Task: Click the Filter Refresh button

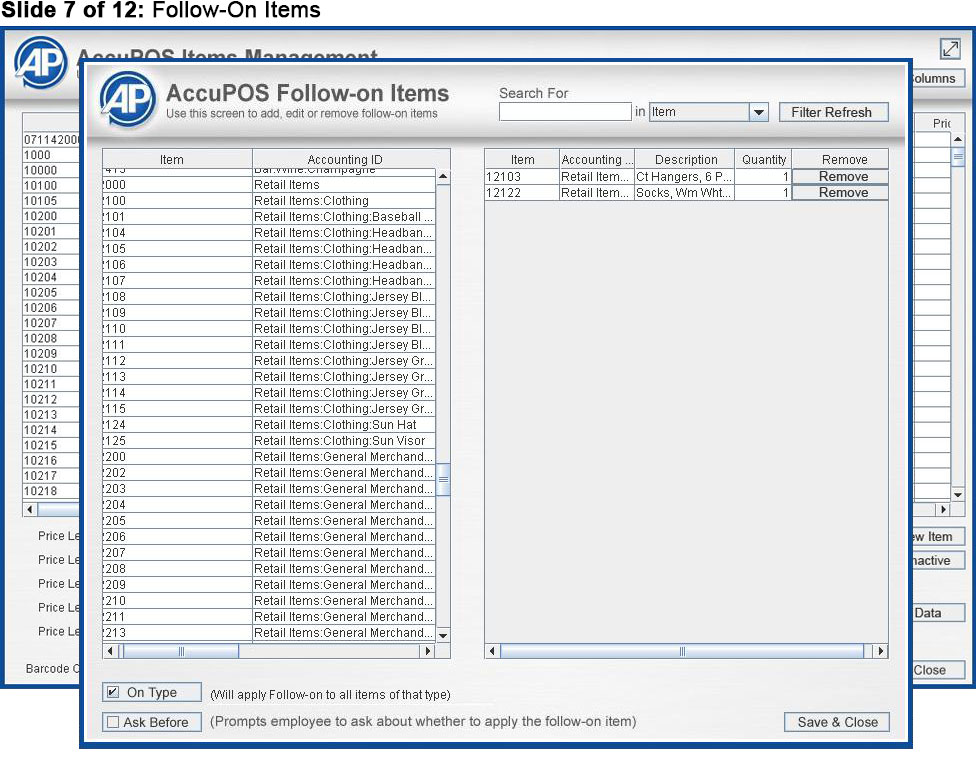Action: tap(833, 112)
